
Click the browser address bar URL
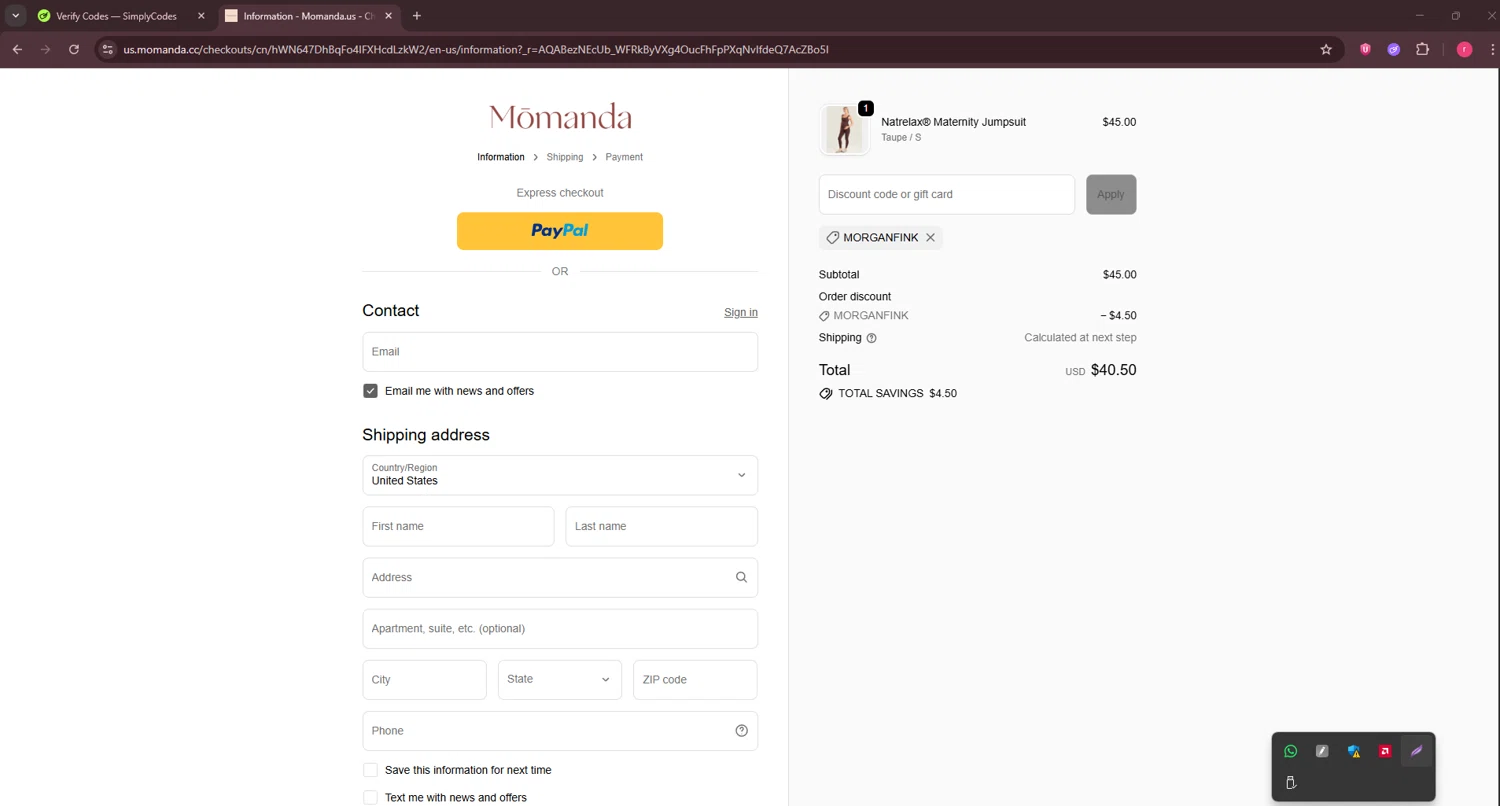click(x=476, y=49)
